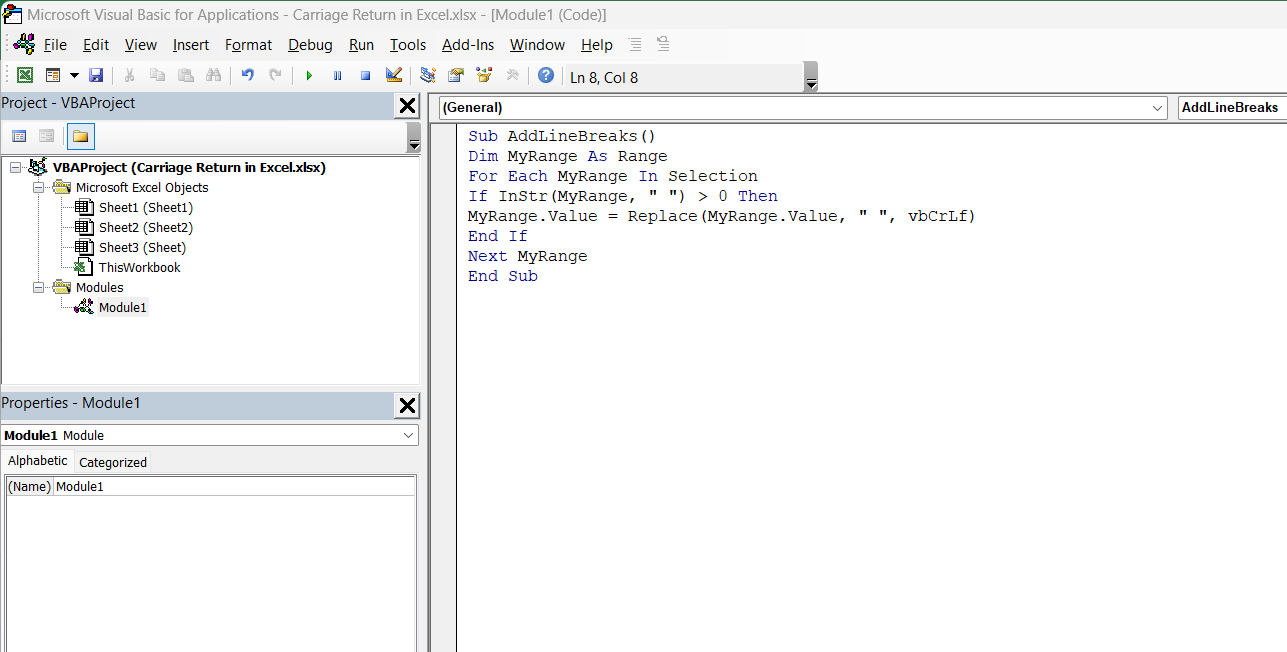Screen dimensions: 1287x652
Task: Open the Add-Ins menu
Action: coord(468,45)
